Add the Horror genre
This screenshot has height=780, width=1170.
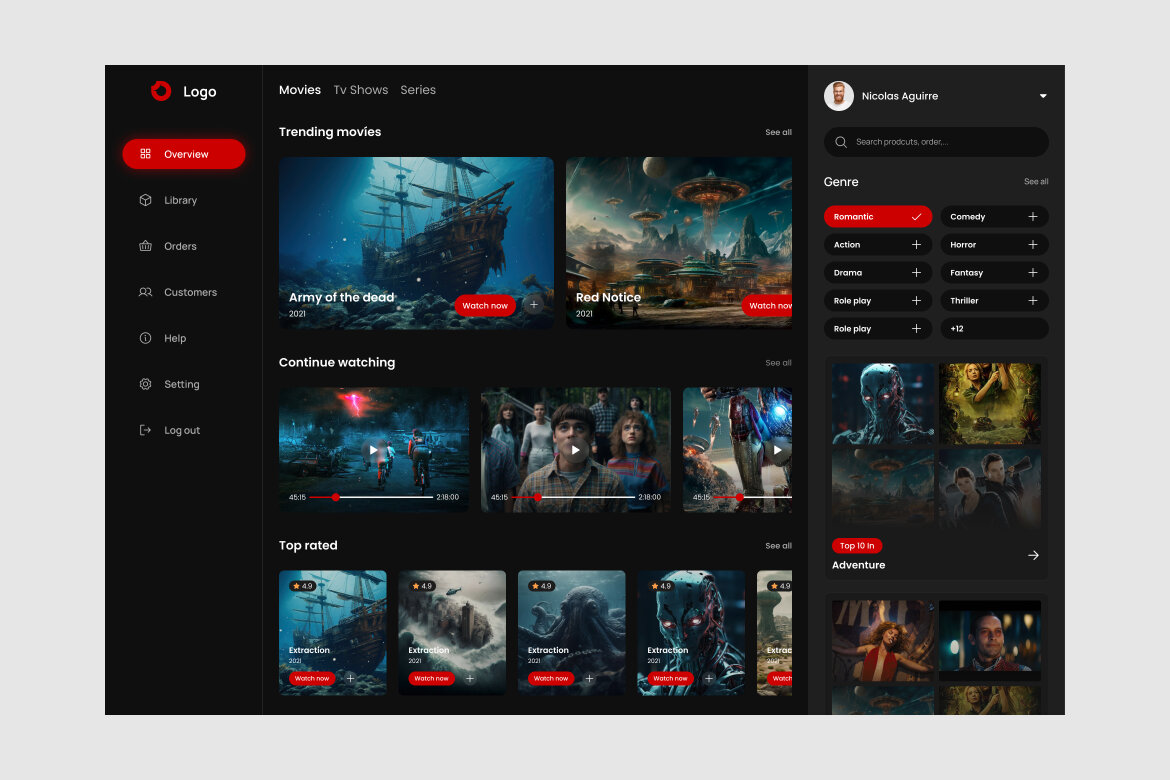pos(994,245)
